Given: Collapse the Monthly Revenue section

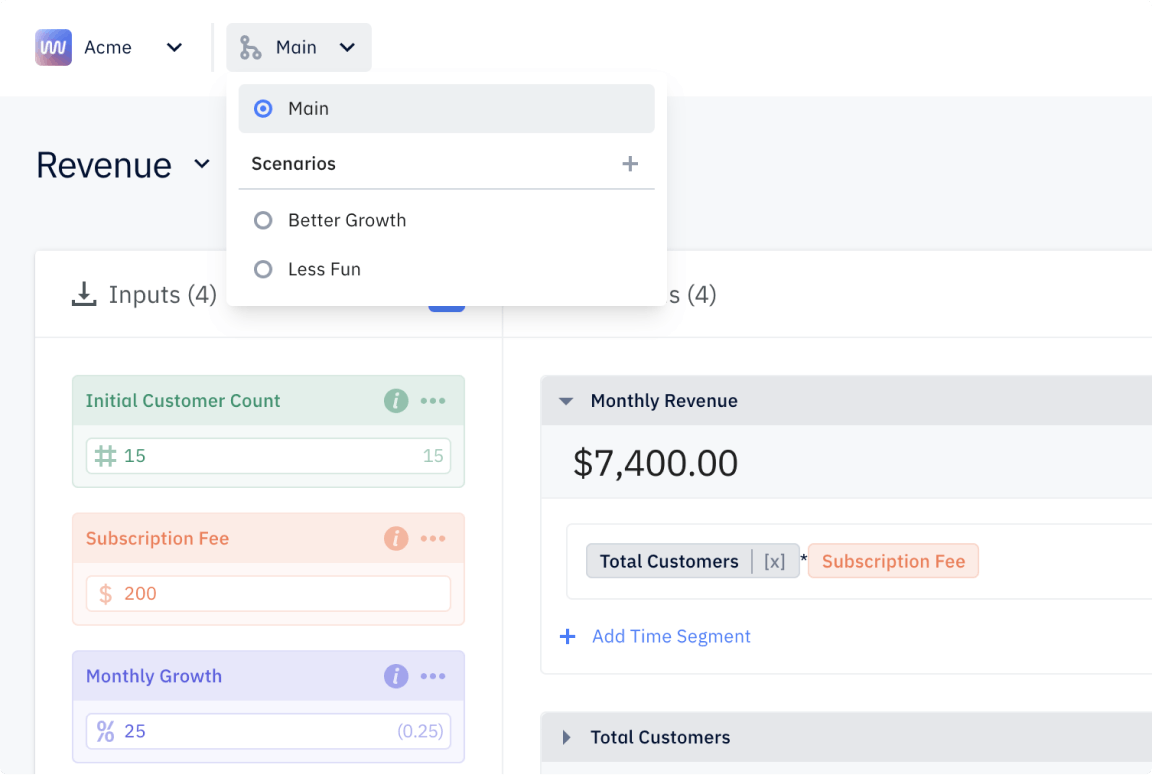Looking at the screenshot, I should (x=566, y=401).
